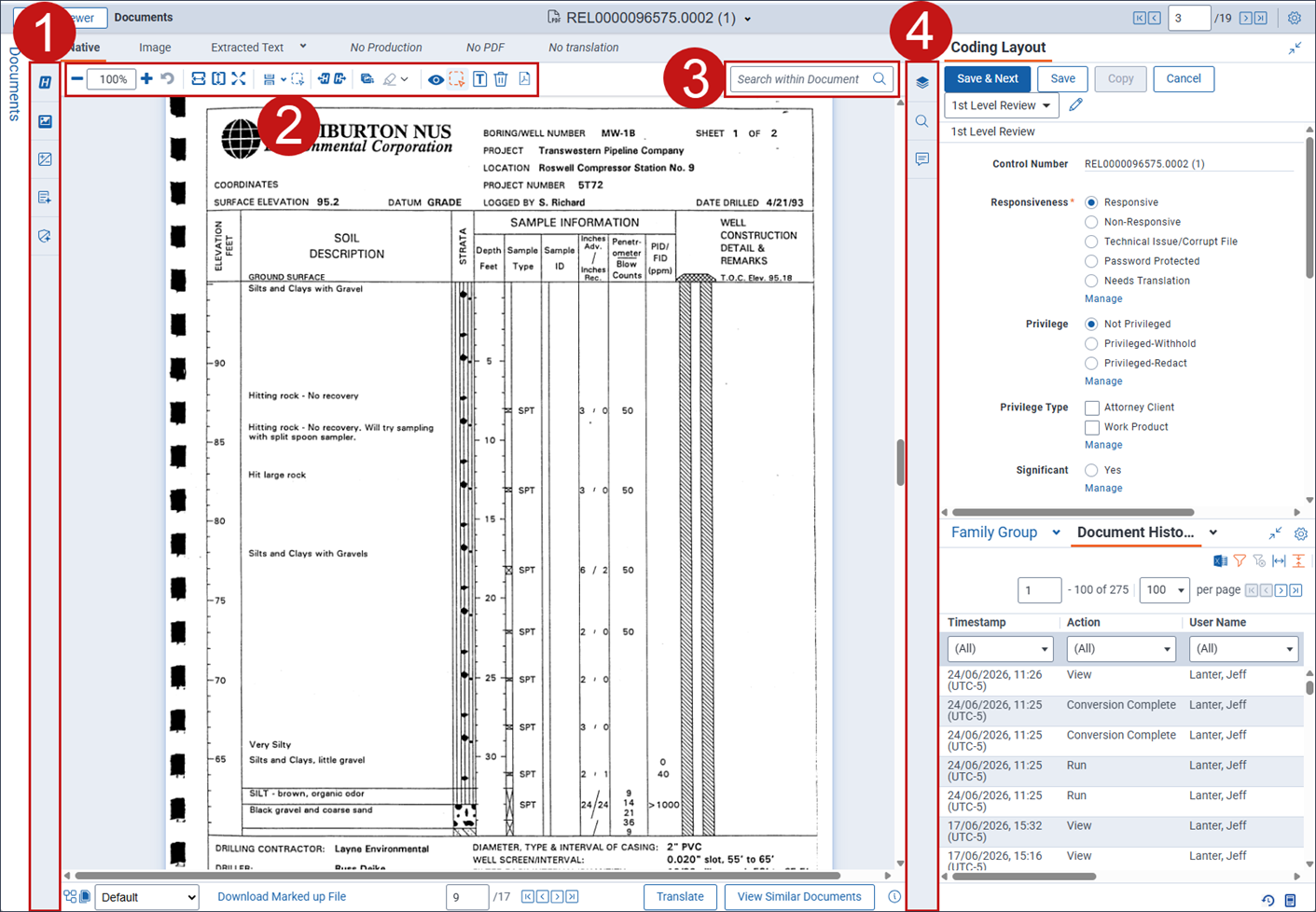The width and height of the screenshot is (1316, 912).
Task: Open dropdown next to document title REL0000096575.0002
Action: (x=748, y=19)
